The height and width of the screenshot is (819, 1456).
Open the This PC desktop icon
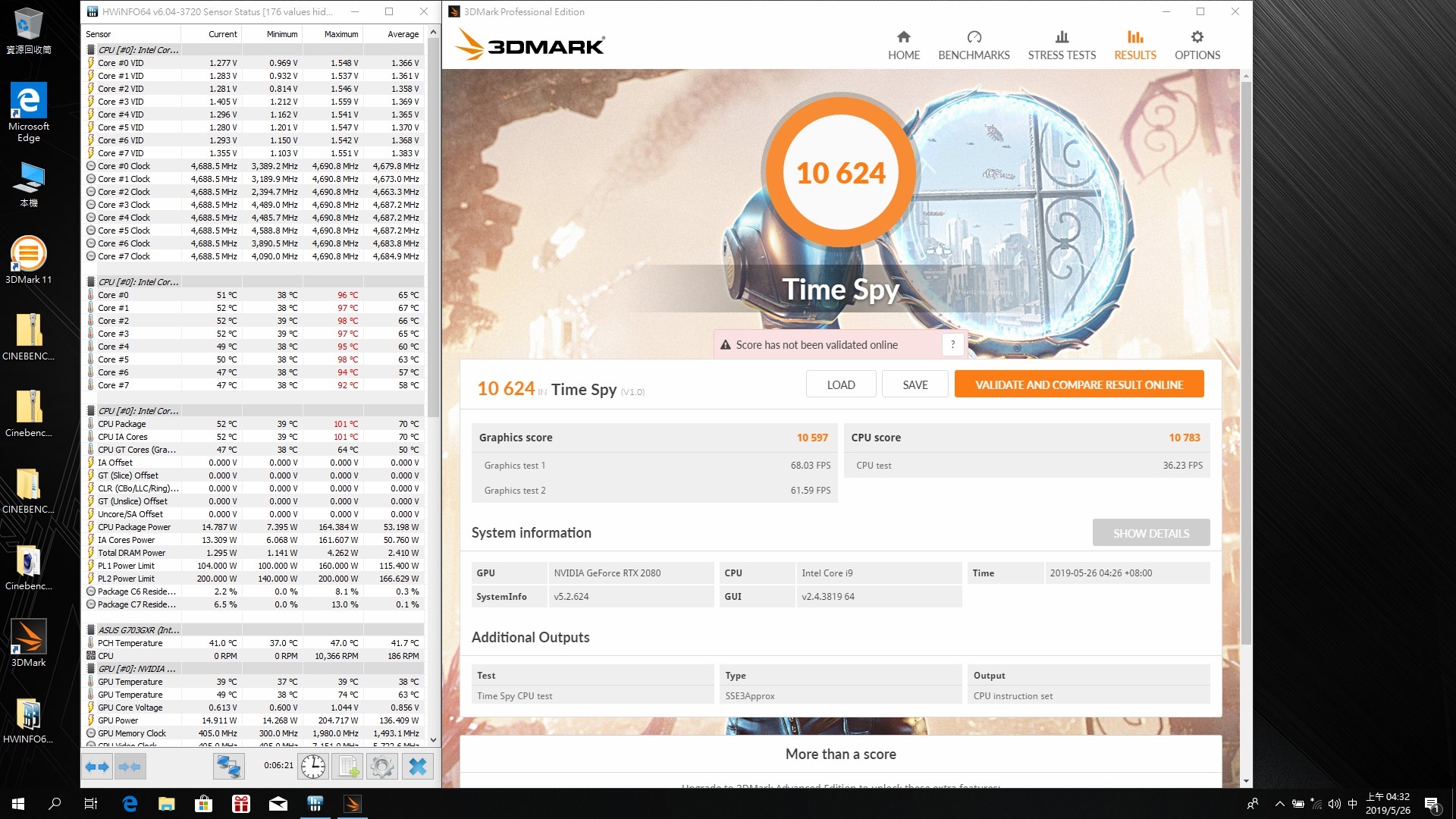pyautogui.click(x=29, y=184)
